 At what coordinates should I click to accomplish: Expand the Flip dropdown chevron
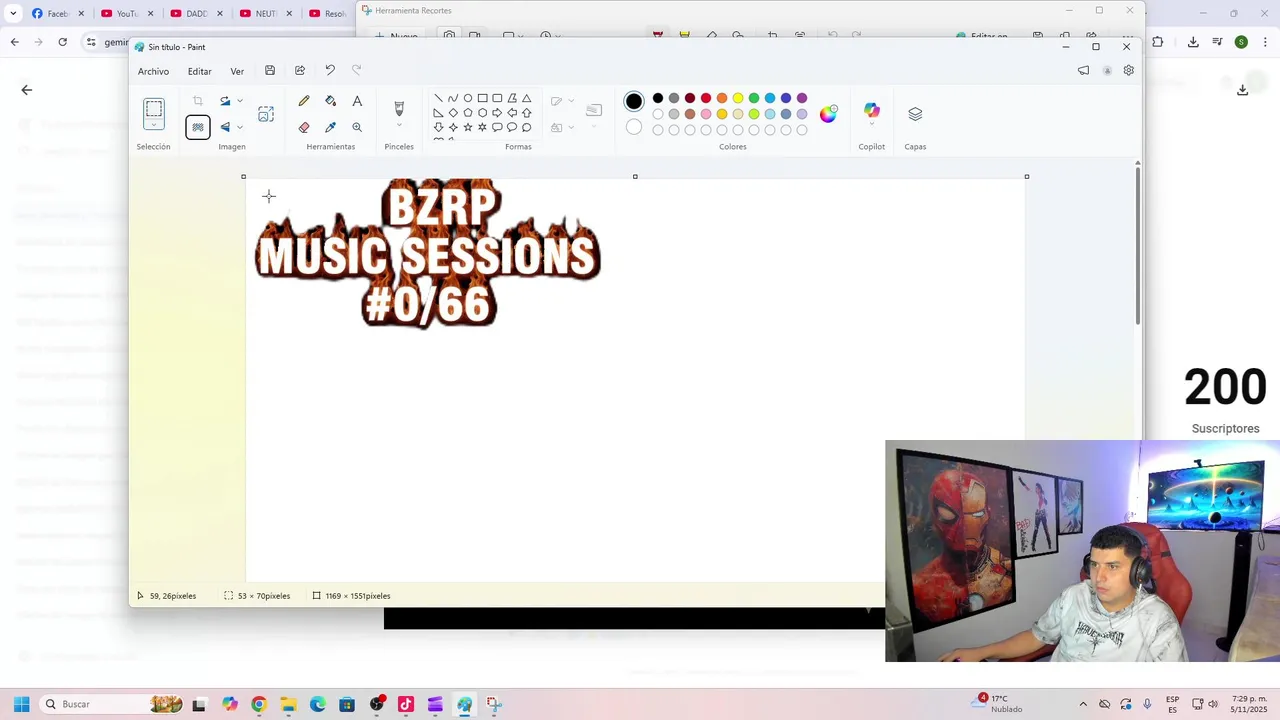point(240,127)
